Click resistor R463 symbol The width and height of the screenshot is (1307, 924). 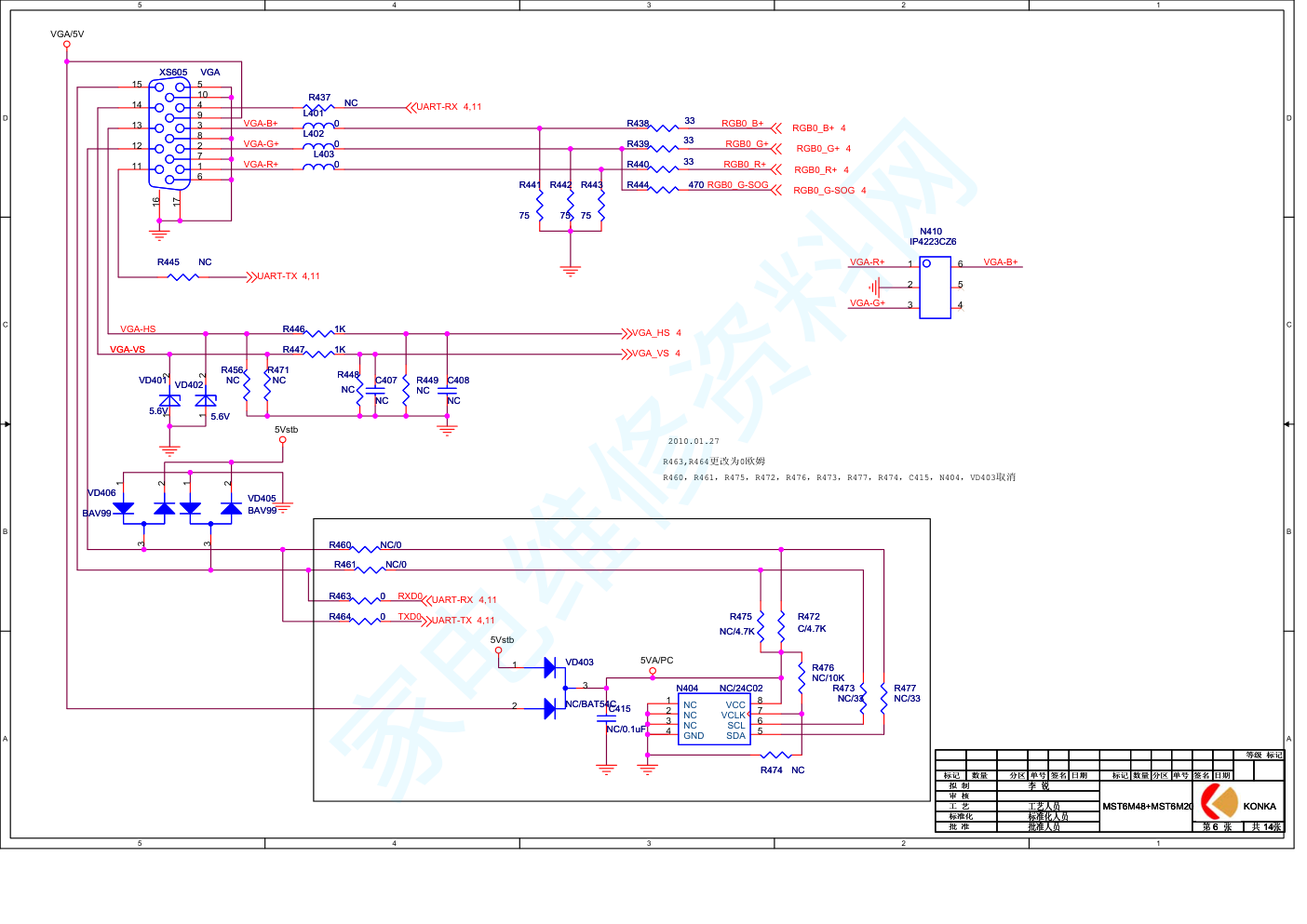coord(366,600)
